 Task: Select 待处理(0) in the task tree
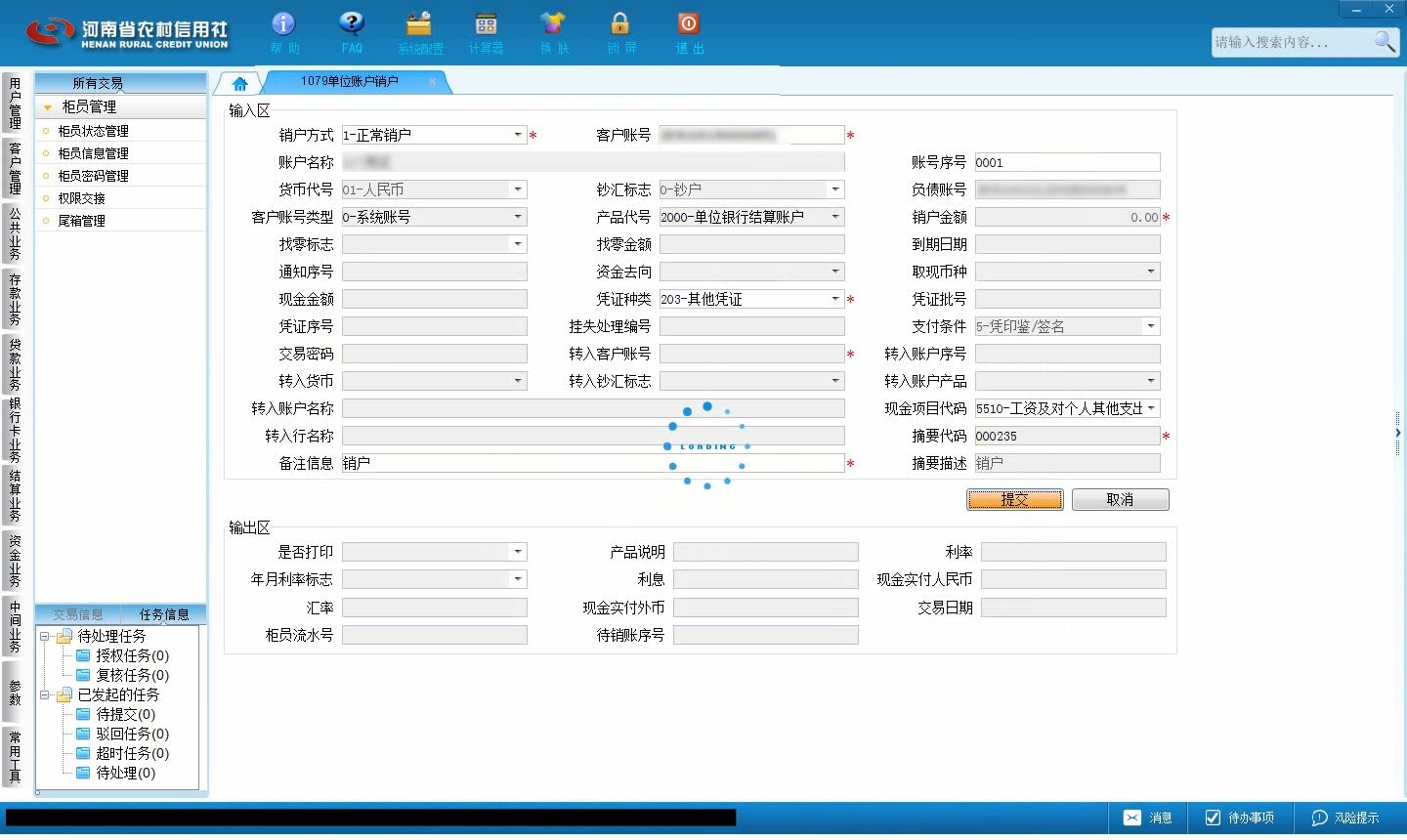coord(125,773)
